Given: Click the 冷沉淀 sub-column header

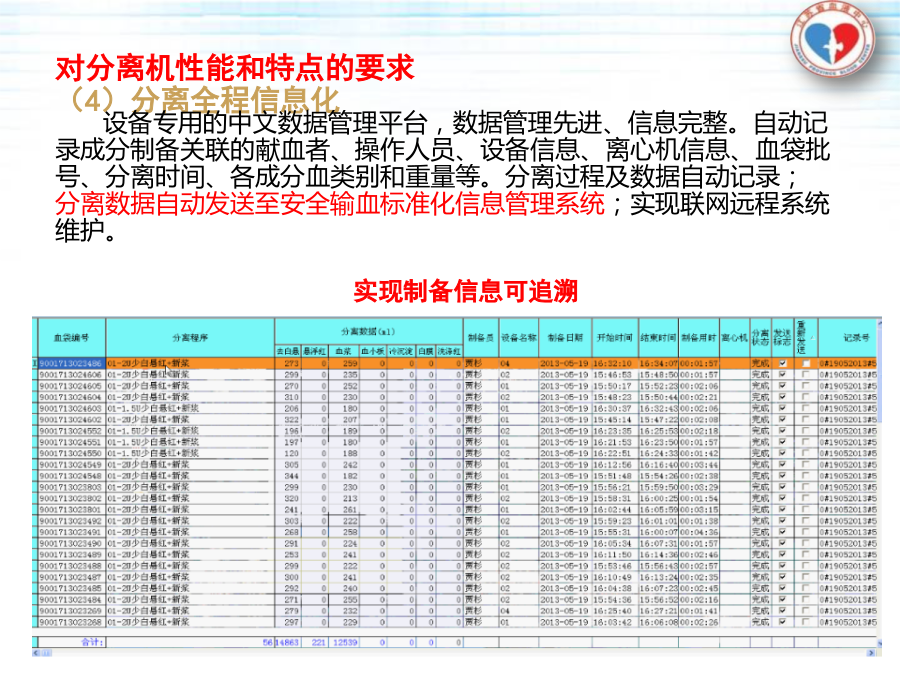Looking at the screenshot, I should [x=401, y=351].
